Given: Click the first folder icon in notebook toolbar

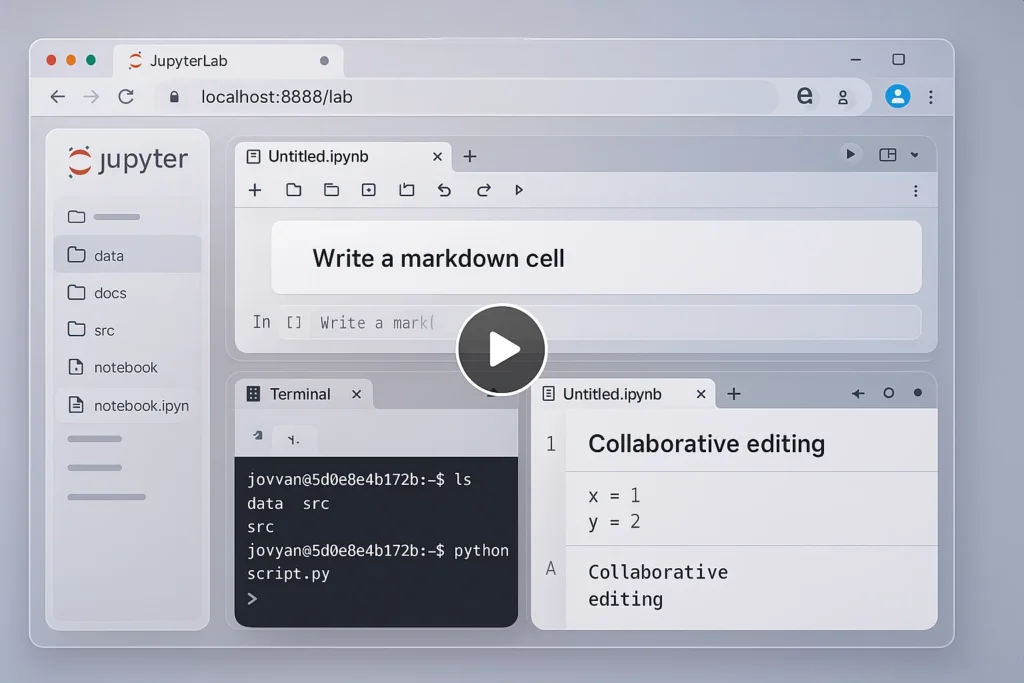Looking at the screenshot, I should click(293, 190).
